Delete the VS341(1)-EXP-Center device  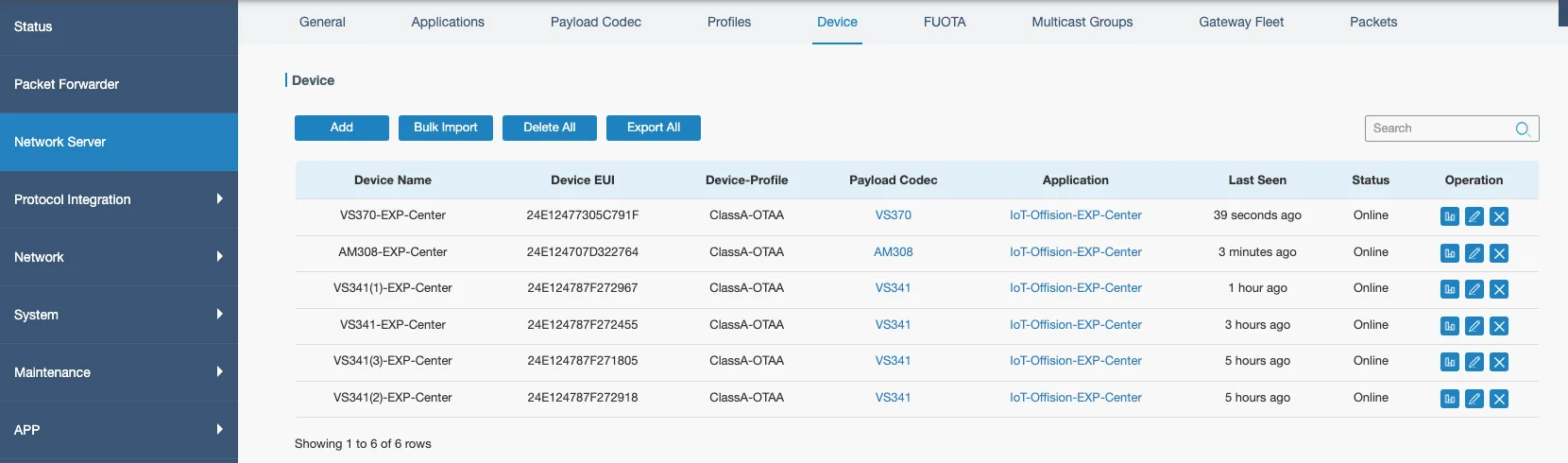click(x=1498, y=289)
